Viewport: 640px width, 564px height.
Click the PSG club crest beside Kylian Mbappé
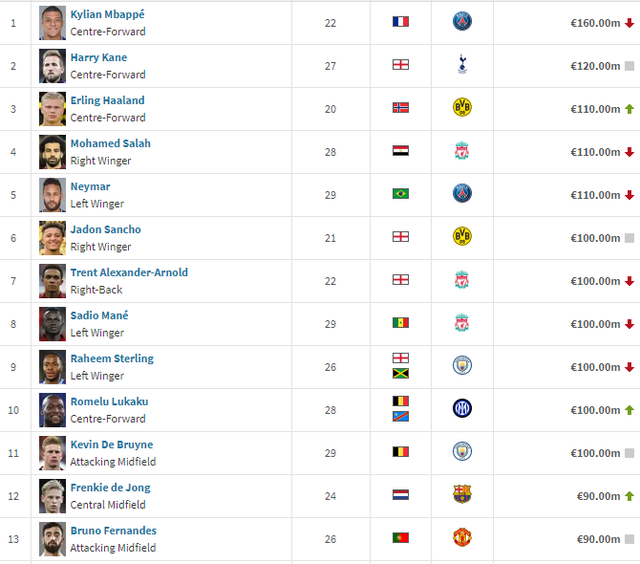(x=461, y=22)
